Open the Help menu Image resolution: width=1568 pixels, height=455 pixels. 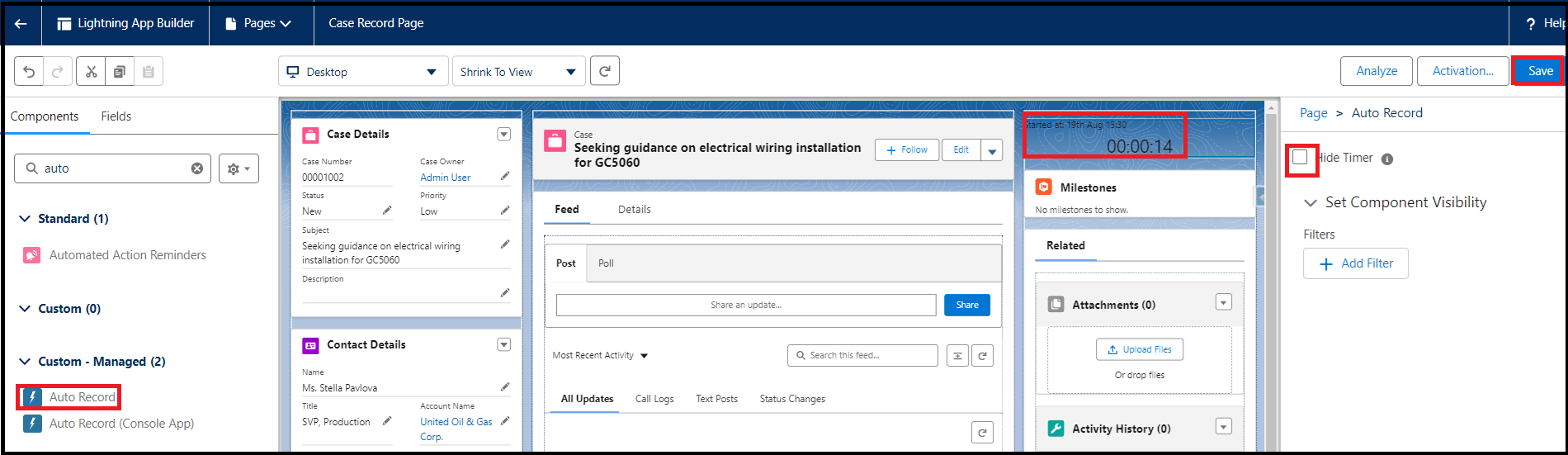tap(1547, 24)
